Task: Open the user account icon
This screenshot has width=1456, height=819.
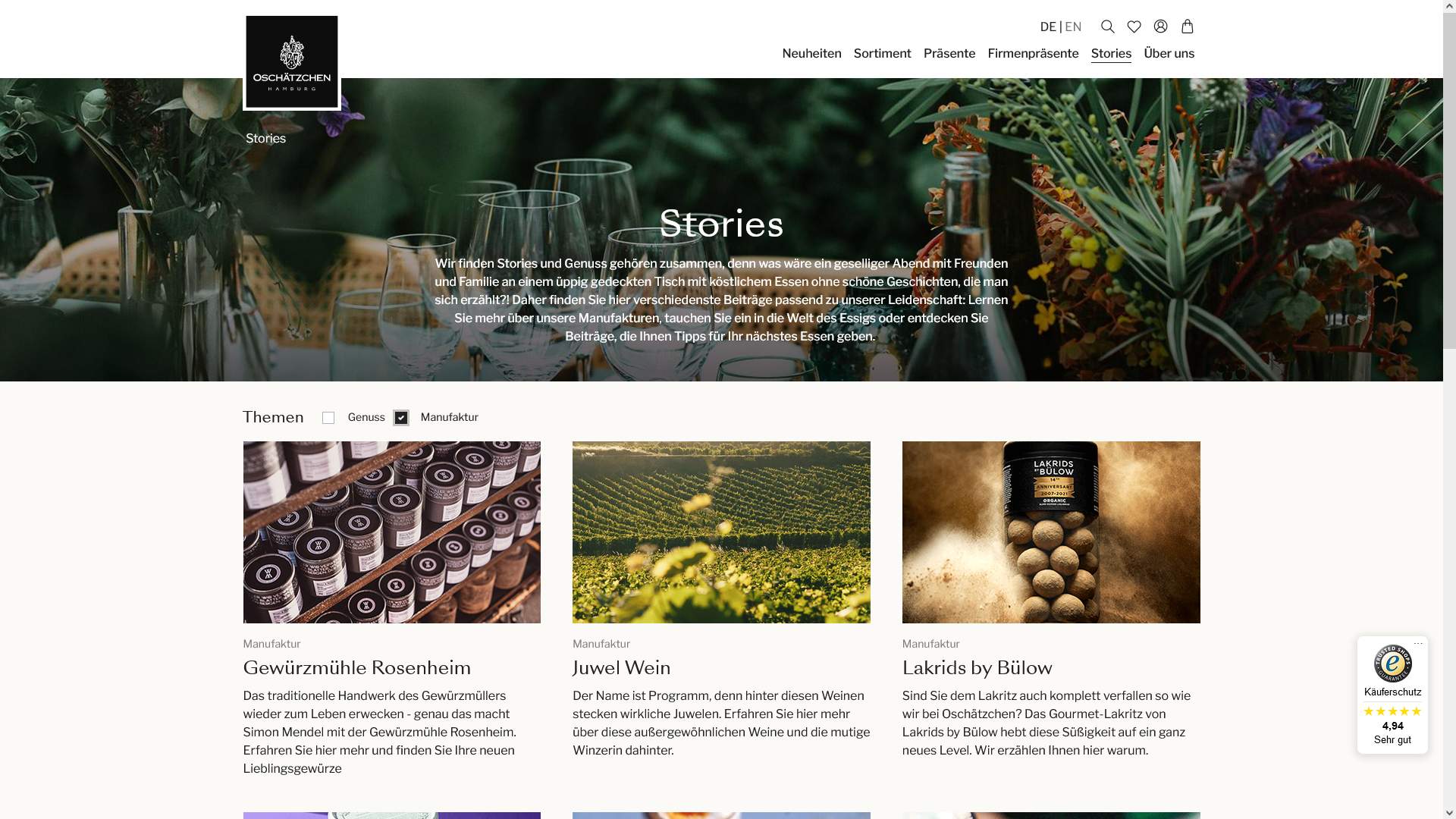Action: (1160, 27)
